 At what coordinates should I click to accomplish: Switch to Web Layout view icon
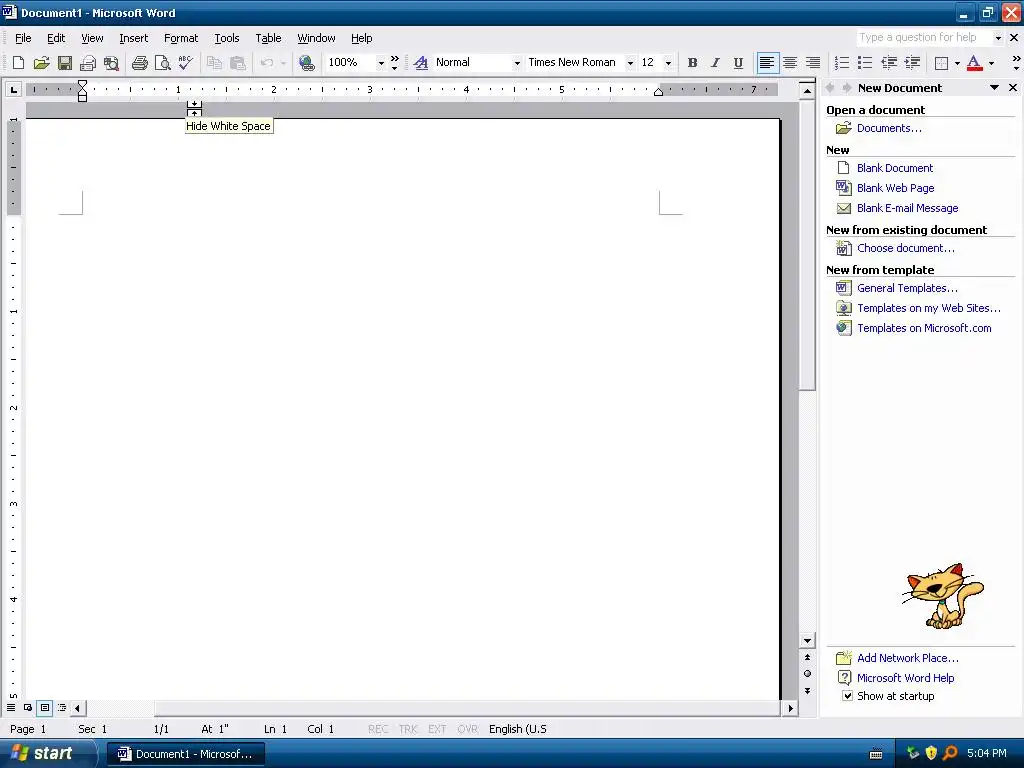28,707
